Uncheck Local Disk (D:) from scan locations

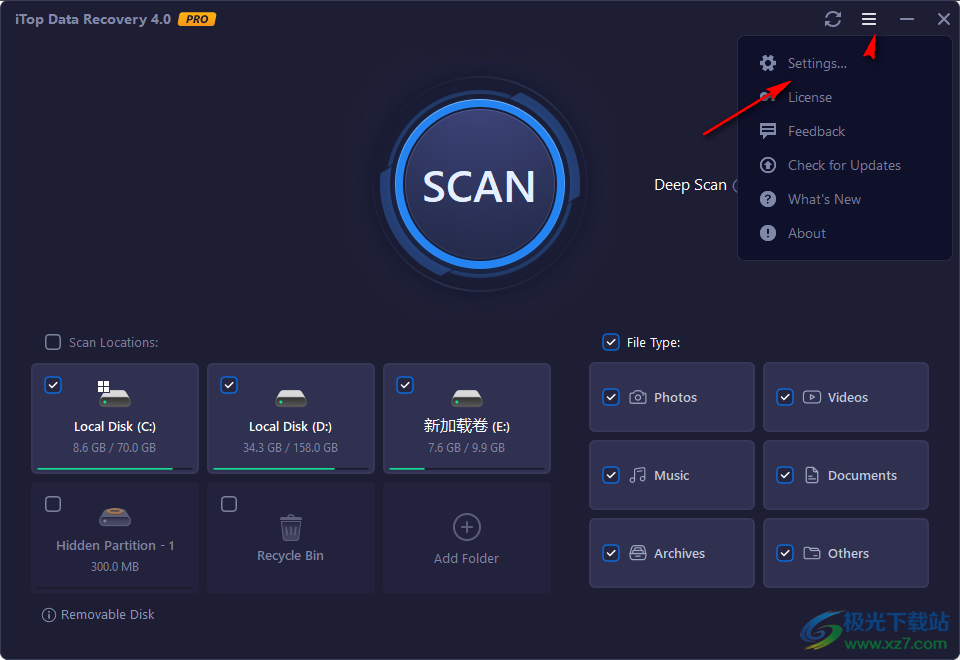pos(229,385)
